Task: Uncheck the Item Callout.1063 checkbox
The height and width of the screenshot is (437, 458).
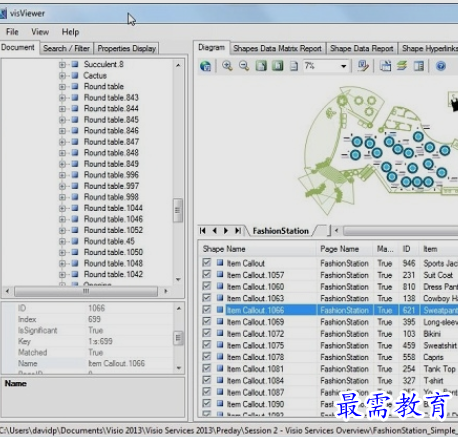Action: coord(207,298)
